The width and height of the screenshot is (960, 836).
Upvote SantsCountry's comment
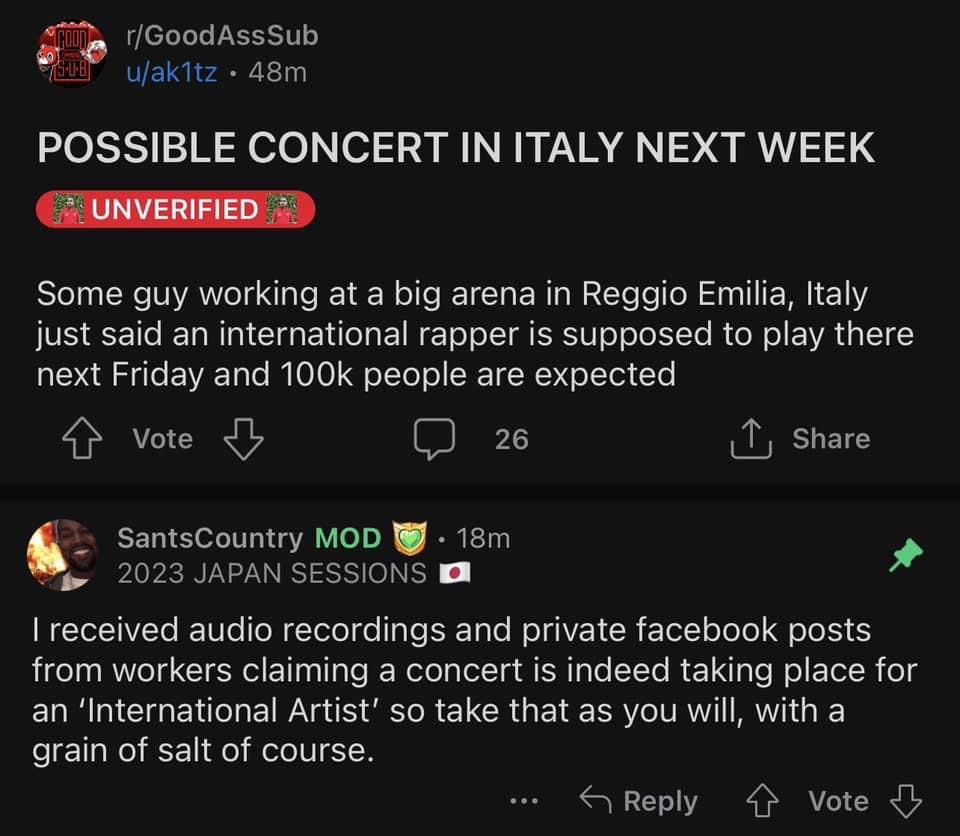click(762, 800)
